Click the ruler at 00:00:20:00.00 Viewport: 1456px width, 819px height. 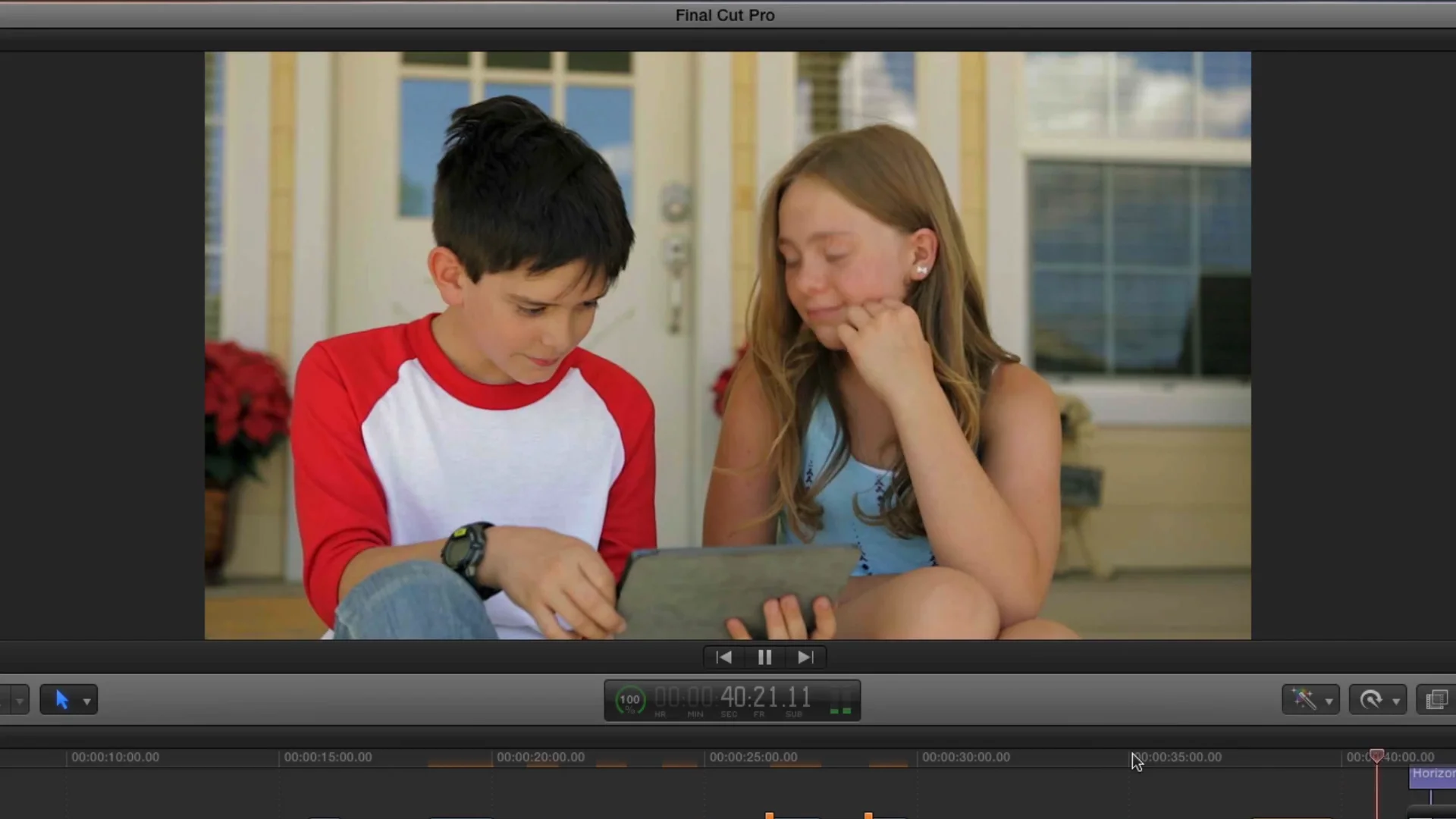[540, 757]
